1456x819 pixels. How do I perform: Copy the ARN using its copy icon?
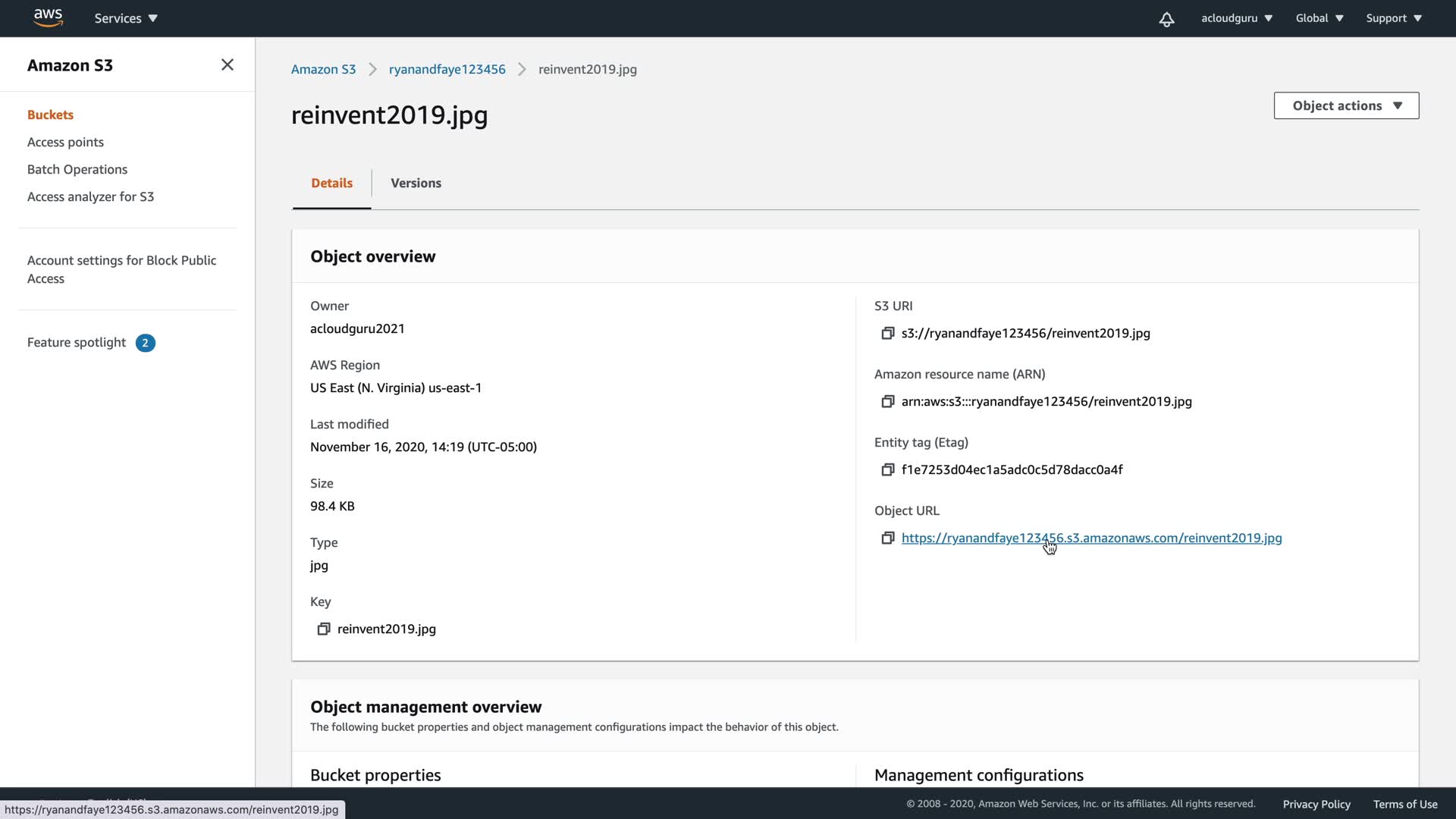[887, 402]
